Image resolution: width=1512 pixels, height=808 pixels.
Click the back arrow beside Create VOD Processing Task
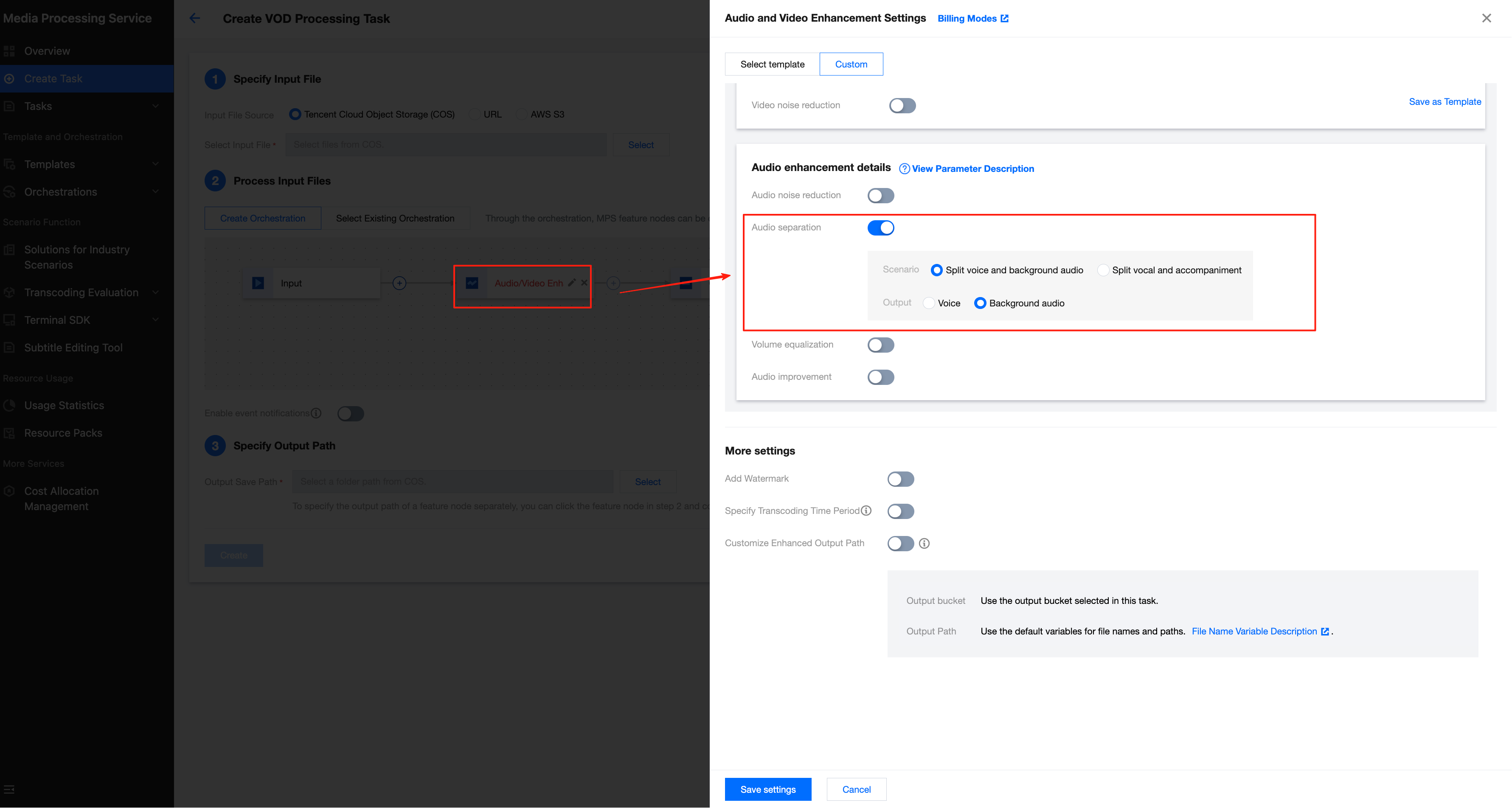pos(195,18)
